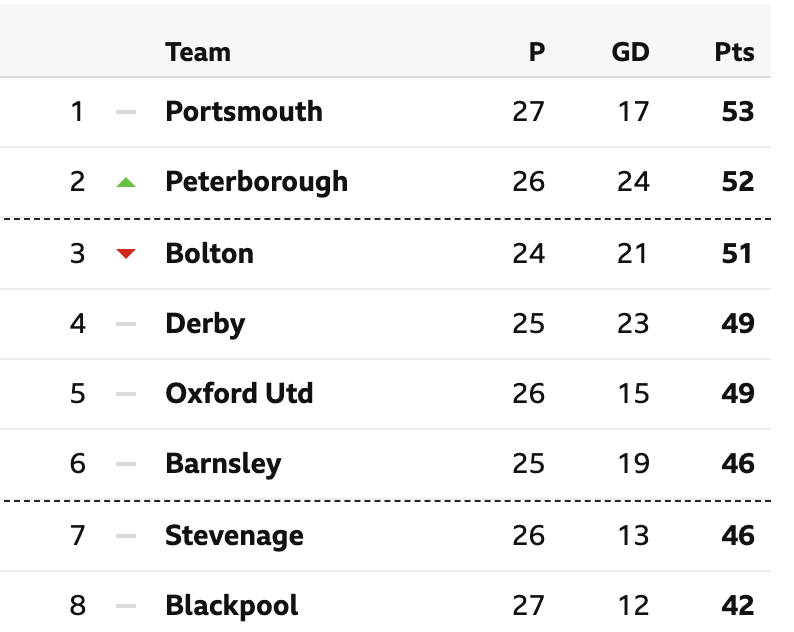
Task: Click the green up arrow beside Peterborough
Action: coord(126,182)
